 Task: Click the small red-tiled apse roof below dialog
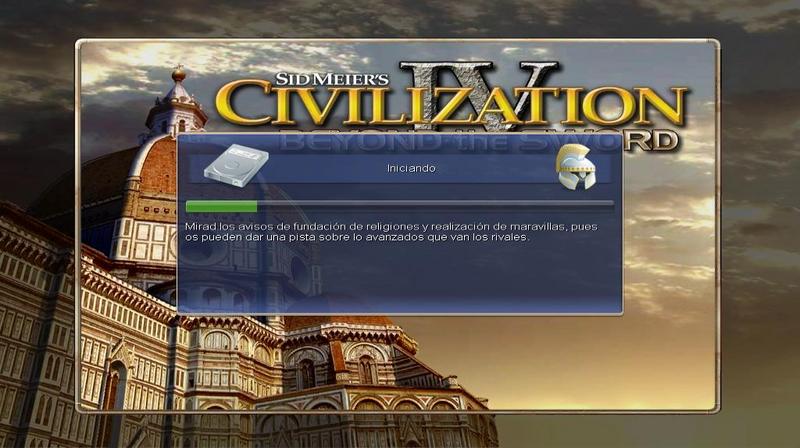click(338, 322)
